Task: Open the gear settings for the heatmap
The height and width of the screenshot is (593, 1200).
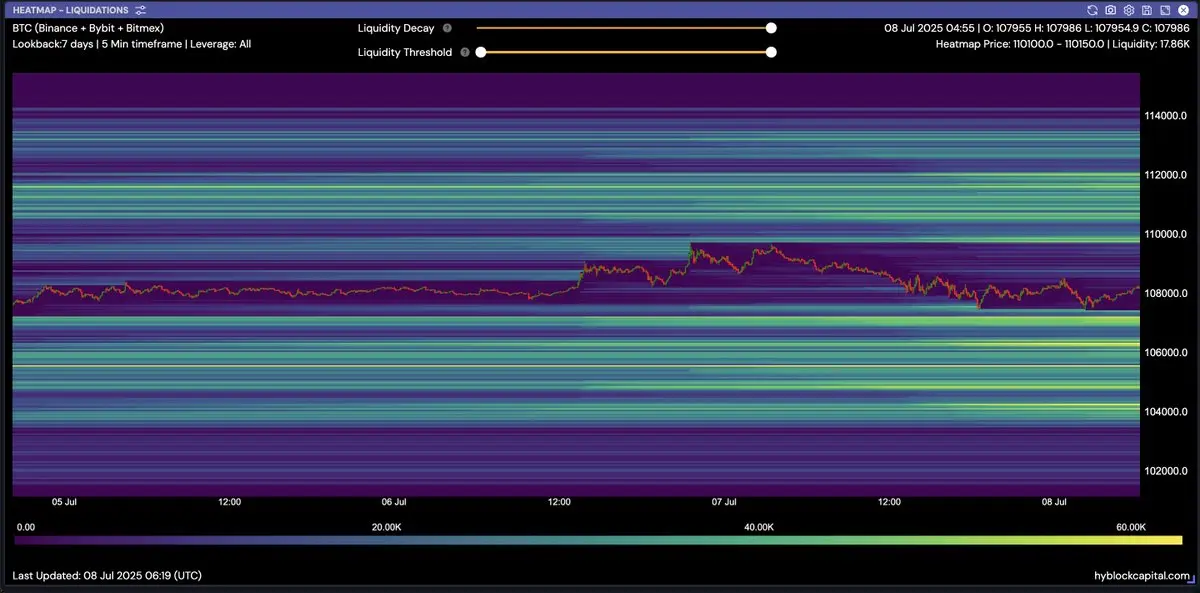Action: pos(1128,10)
